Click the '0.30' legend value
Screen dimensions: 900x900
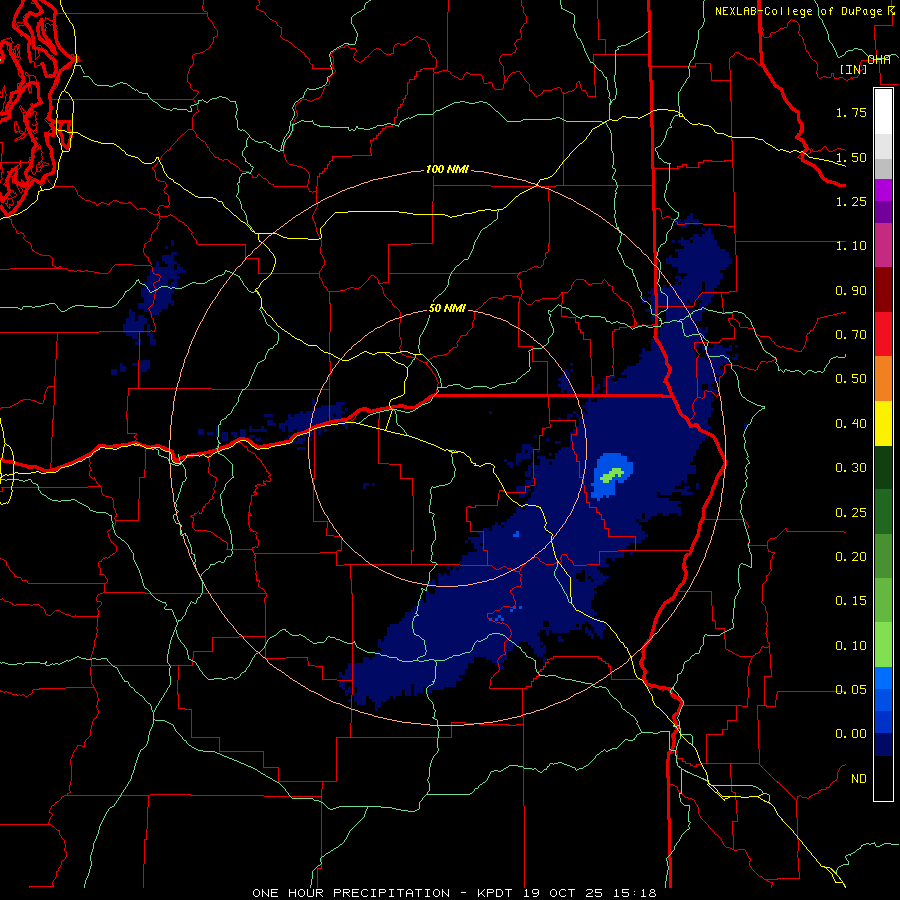[x=851, y=468]
